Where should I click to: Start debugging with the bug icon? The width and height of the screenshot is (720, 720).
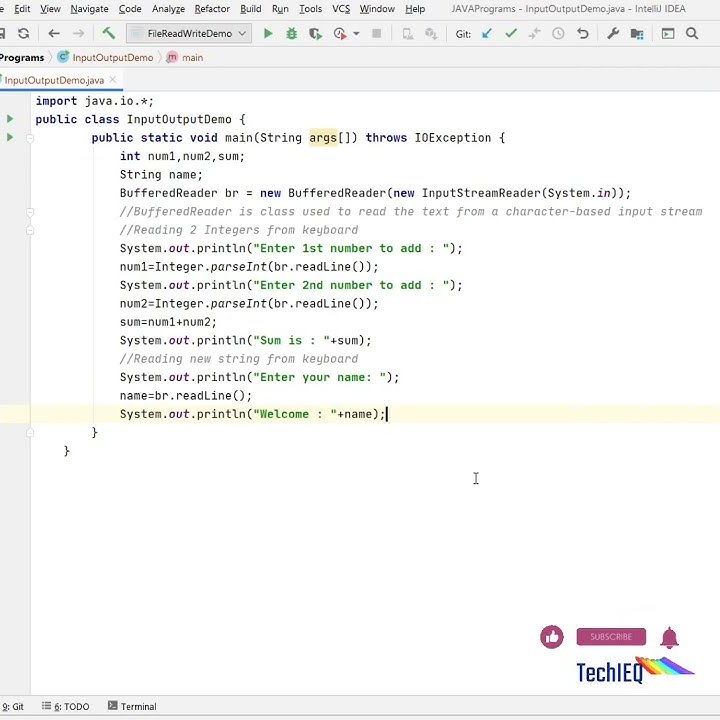point(292,34)
